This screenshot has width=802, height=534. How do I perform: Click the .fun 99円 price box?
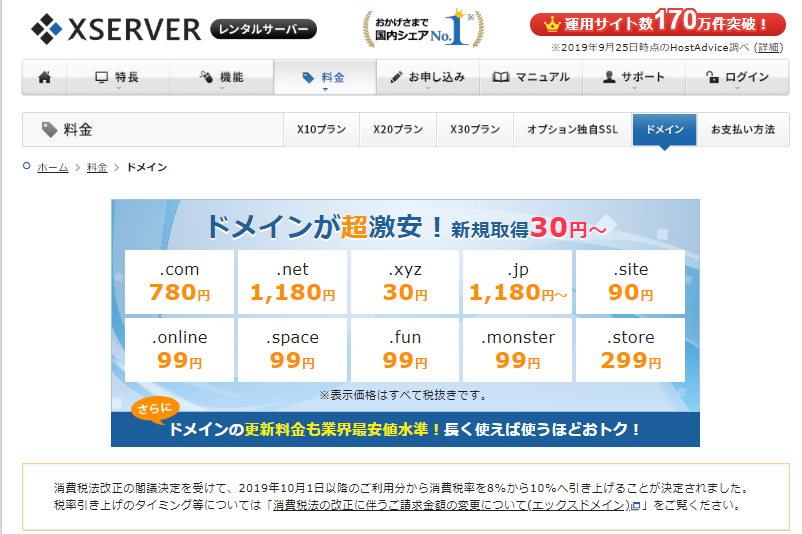(x=405, y=350)
